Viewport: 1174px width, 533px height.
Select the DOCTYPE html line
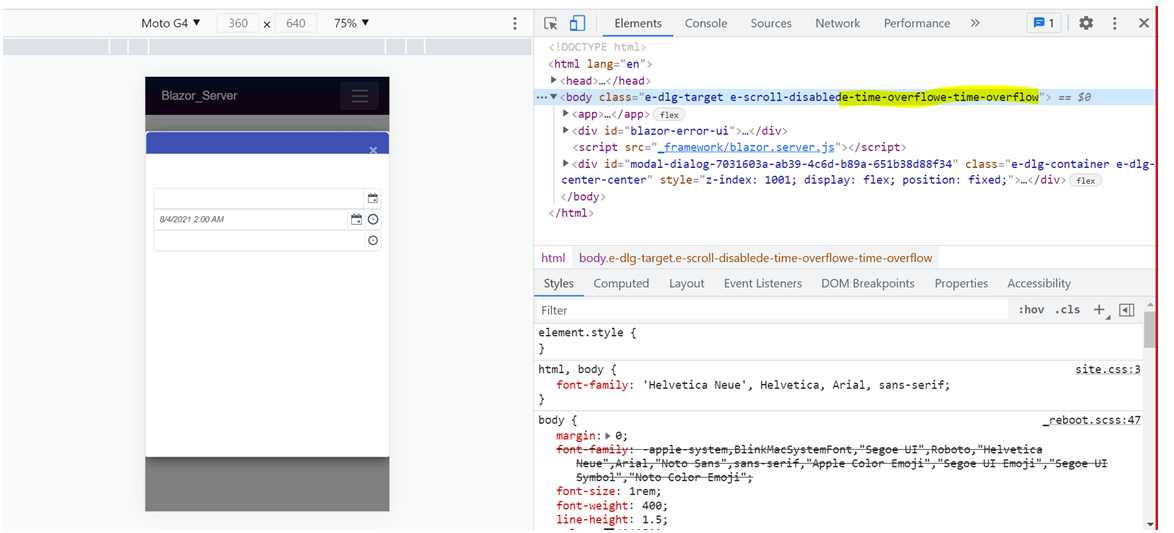pos(597,47)
